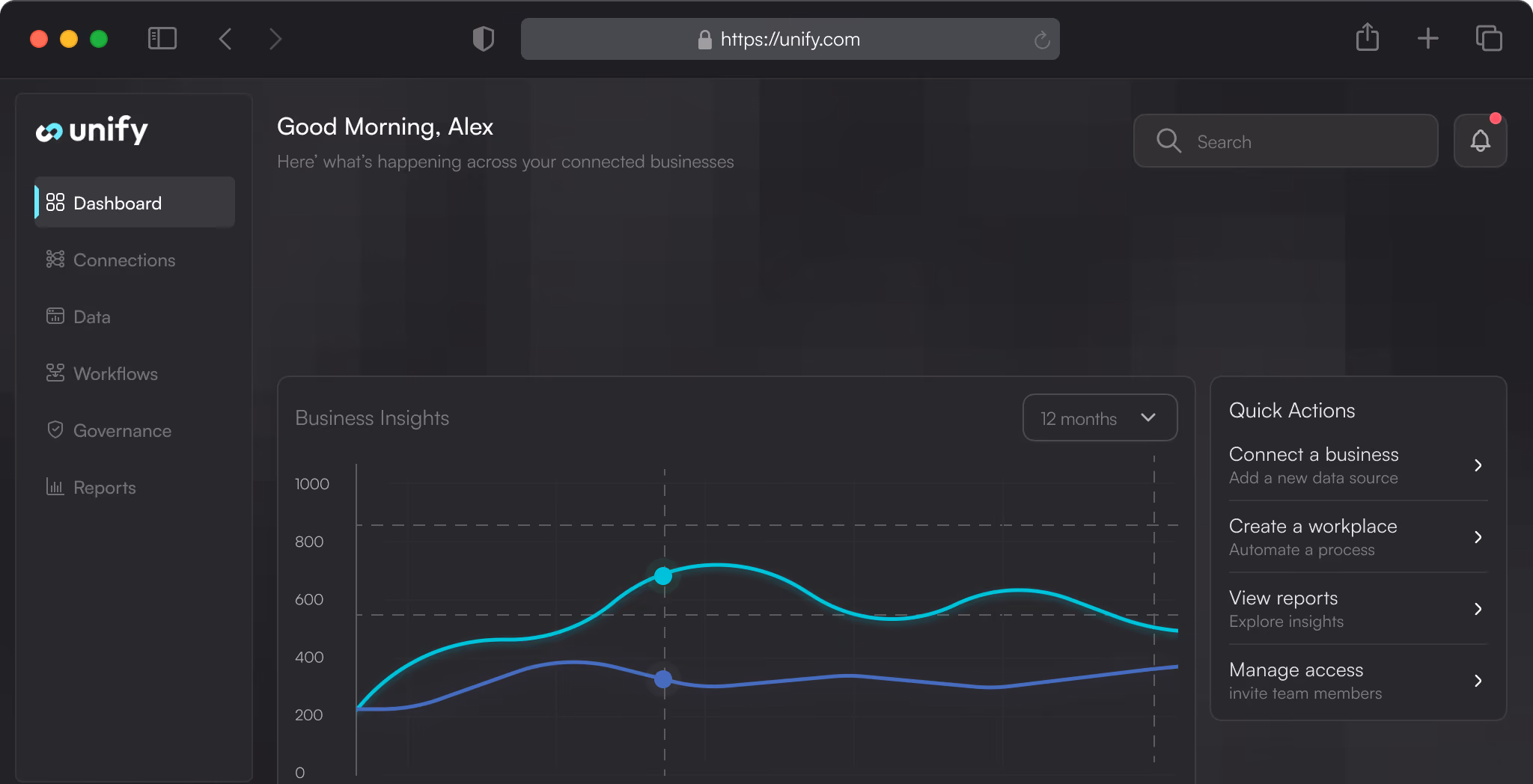Image resolution: width=1533 pixels, height=784 pixels.
Task: Click the Connections nodes icon
Action: (x=55, y=260)
